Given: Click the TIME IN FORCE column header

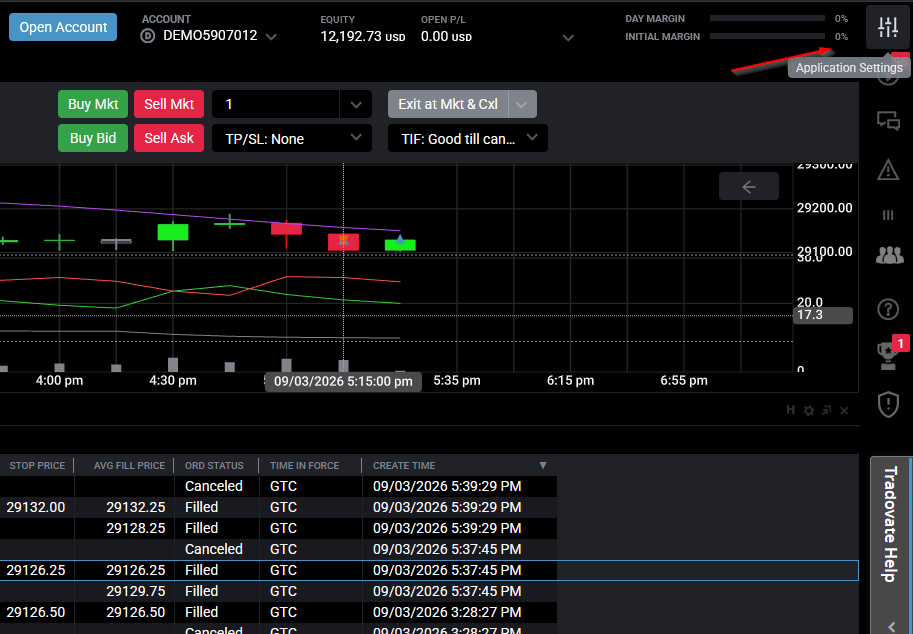Looking at the screenshot, I should [305, 466].
